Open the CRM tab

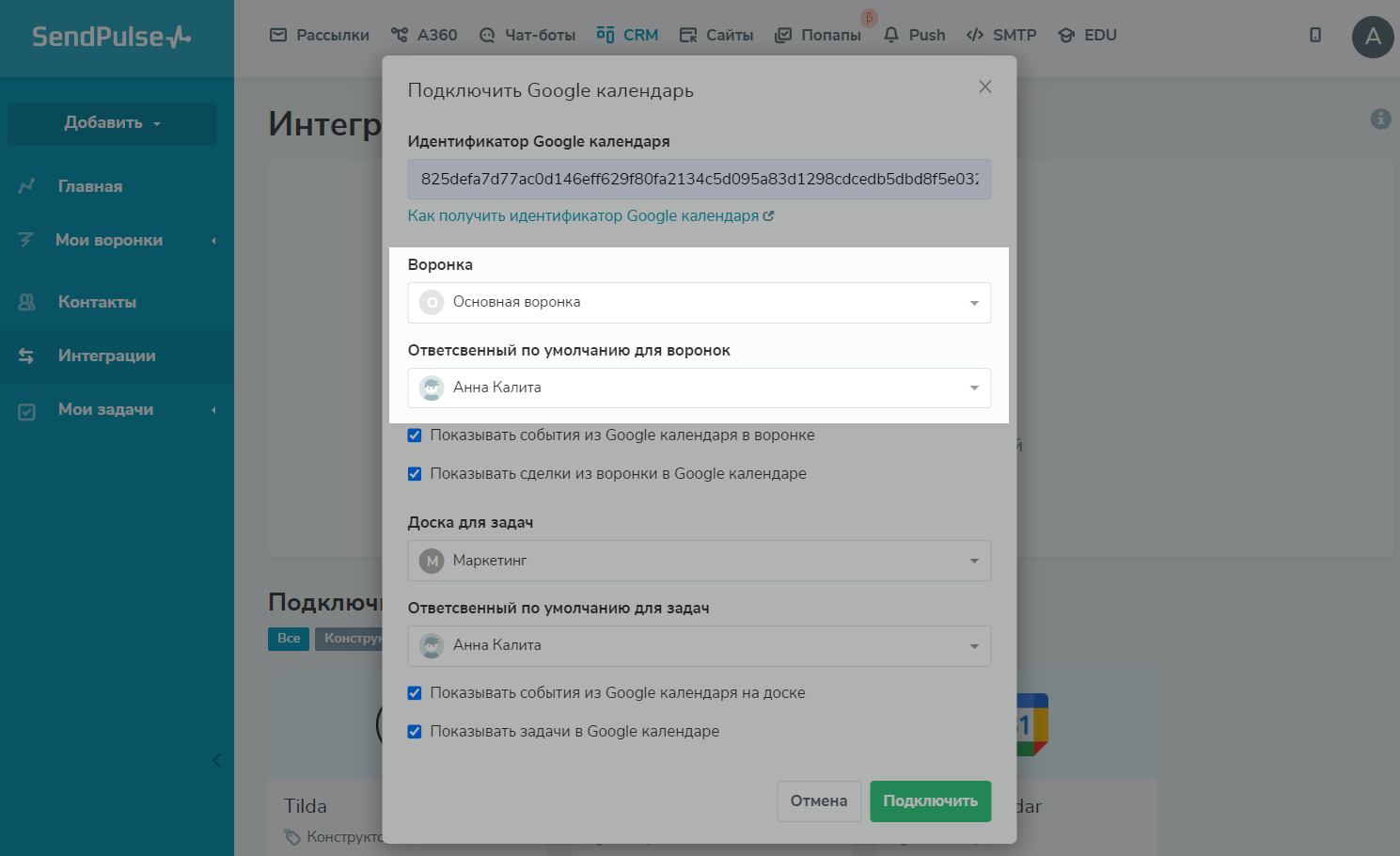pos(627,35)
